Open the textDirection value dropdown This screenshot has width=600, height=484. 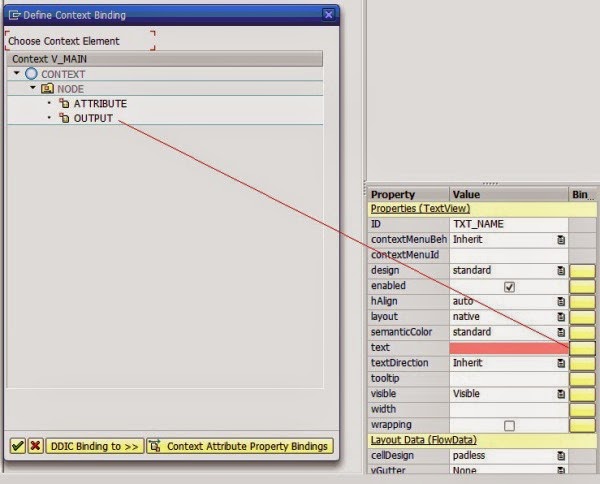pyautogui.click(x=561, y=363)
